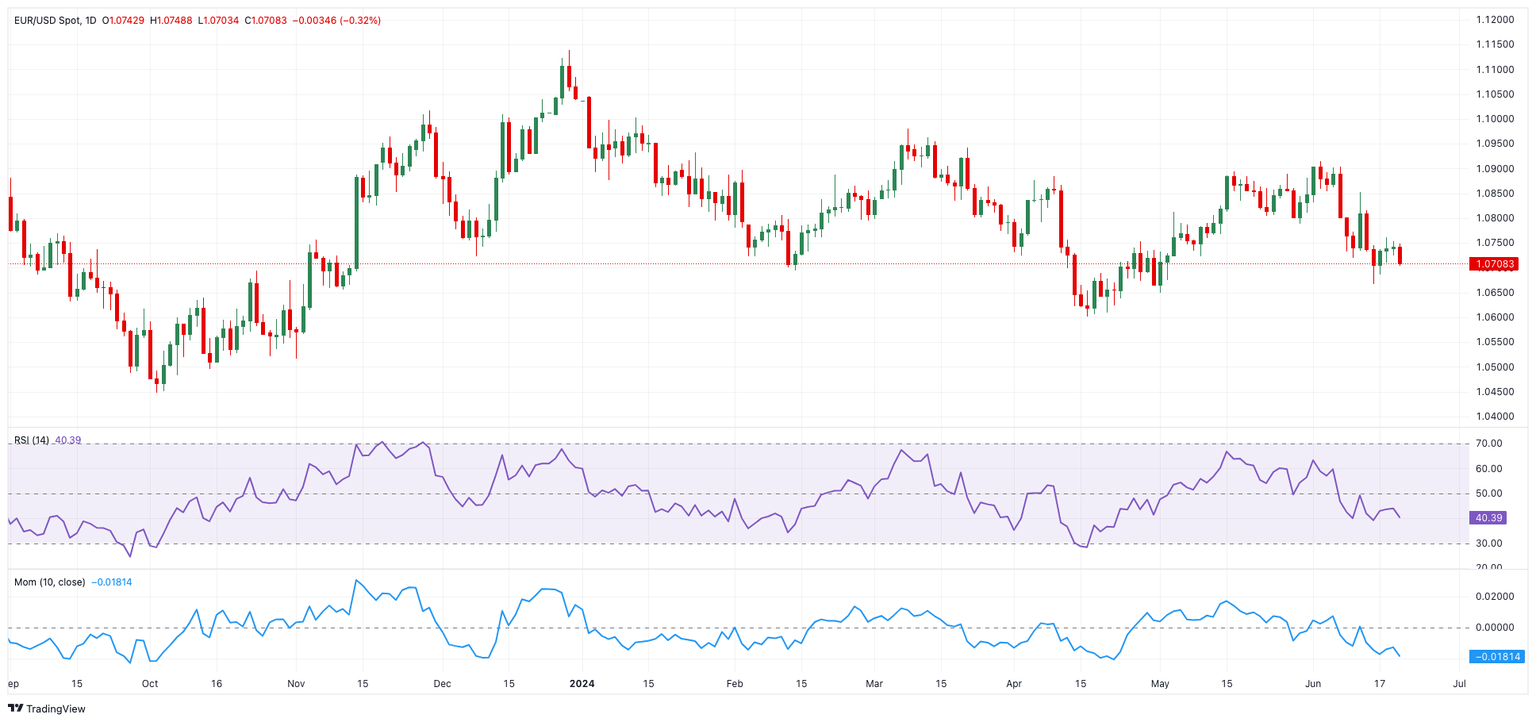Click the red 1.07083 current price tag
Image resolution: width=1536 pixels, height=722 pixels.
1494,264
